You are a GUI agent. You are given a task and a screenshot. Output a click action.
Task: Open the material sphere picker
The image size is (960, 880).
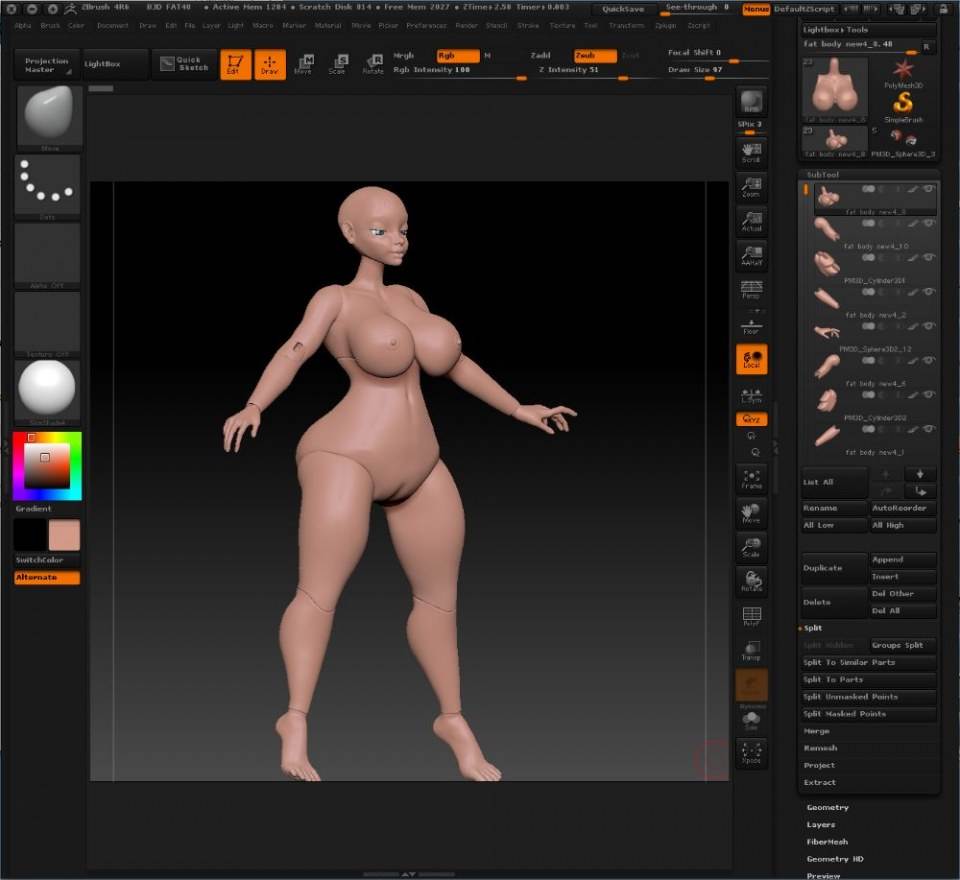pos(47,392)
